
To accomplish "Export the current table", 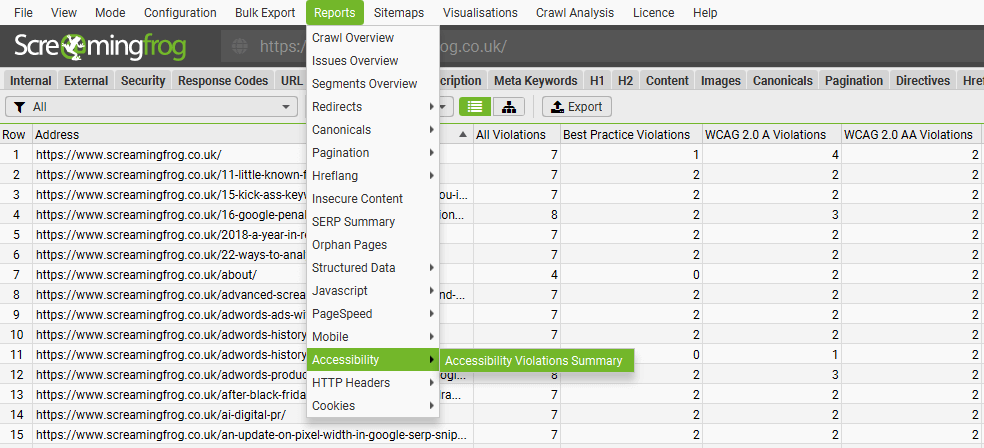I will pos(577,107).
